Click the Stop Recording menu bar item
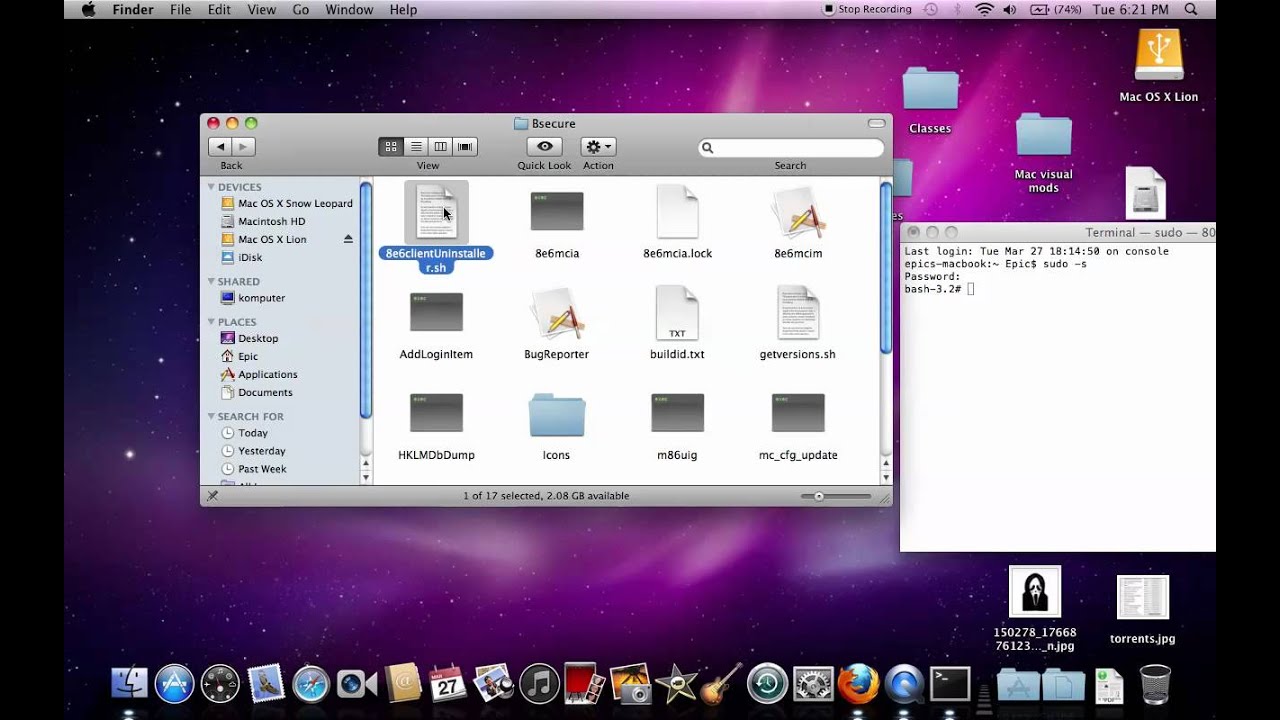Image resolution: width=1280 pixels, height=720 pixels. [866, 10]
